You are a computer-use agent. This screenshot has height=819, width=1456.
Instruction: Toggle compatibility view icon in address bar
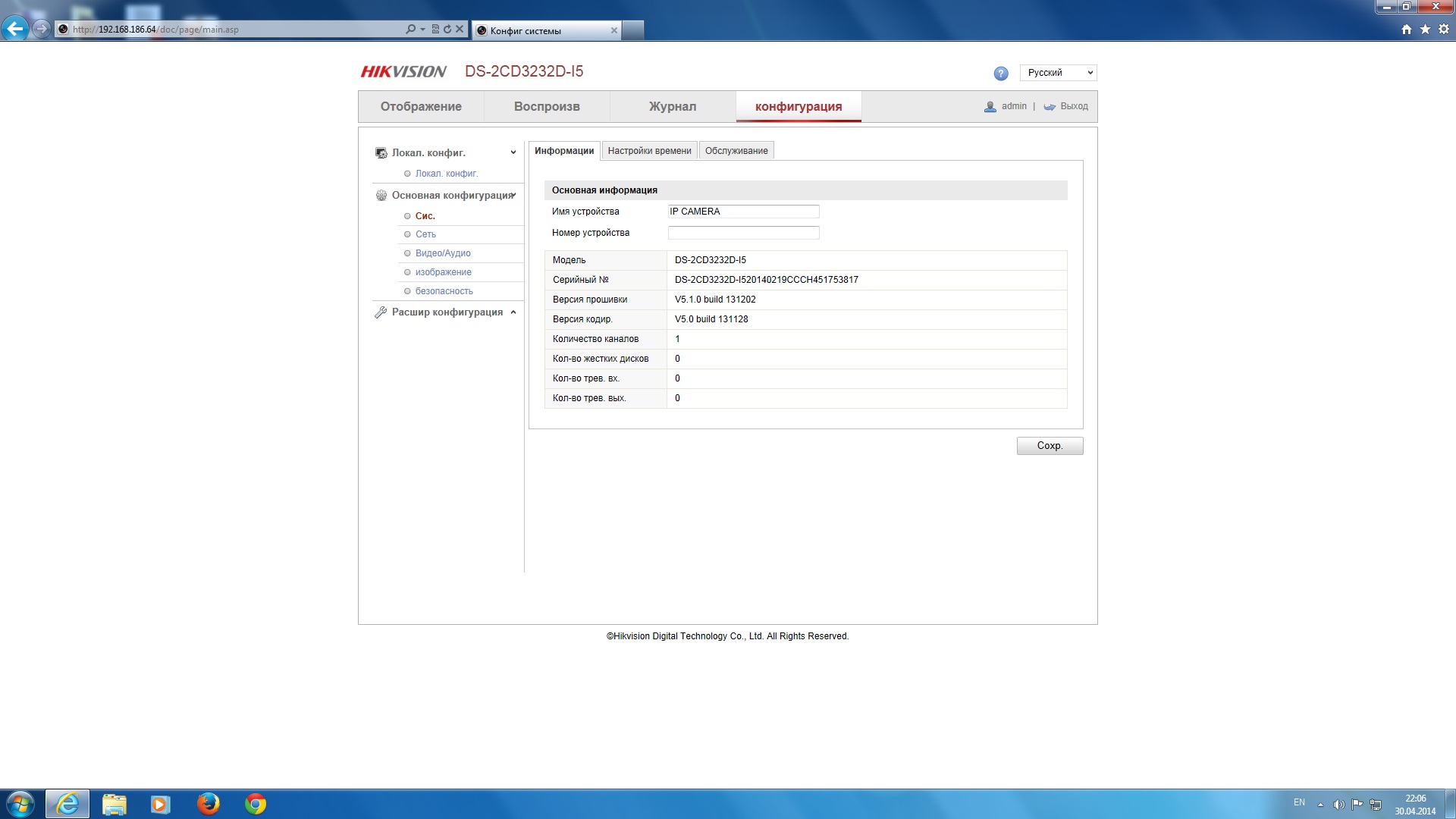pos(435,30)
